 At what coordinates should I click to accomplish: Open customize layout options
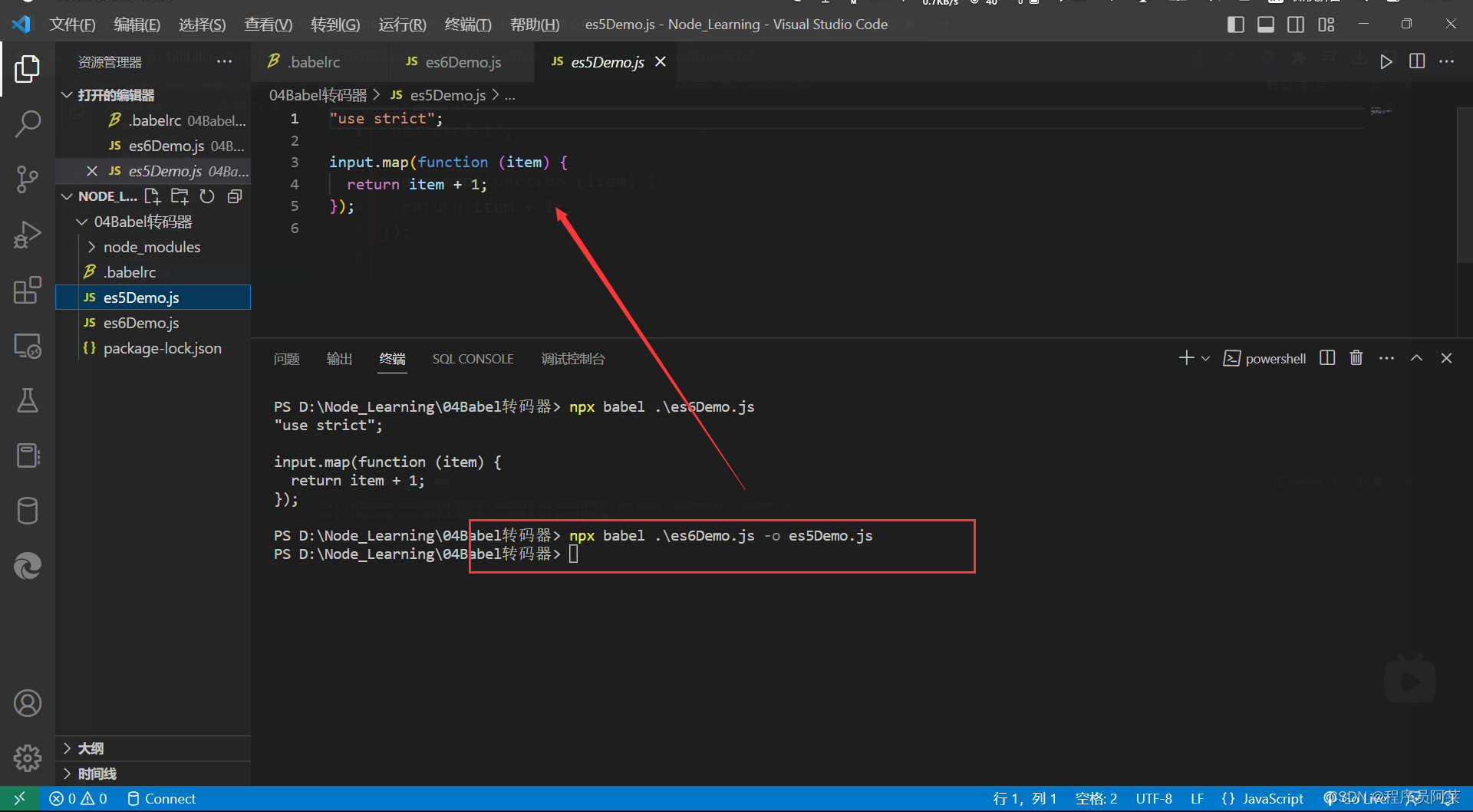click(x=1326, y=25)
